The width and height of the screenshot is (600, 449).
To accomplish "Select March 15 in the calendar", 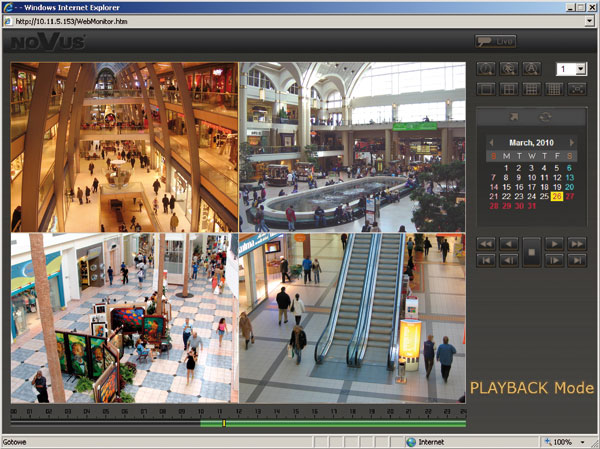I will point(506,187).
